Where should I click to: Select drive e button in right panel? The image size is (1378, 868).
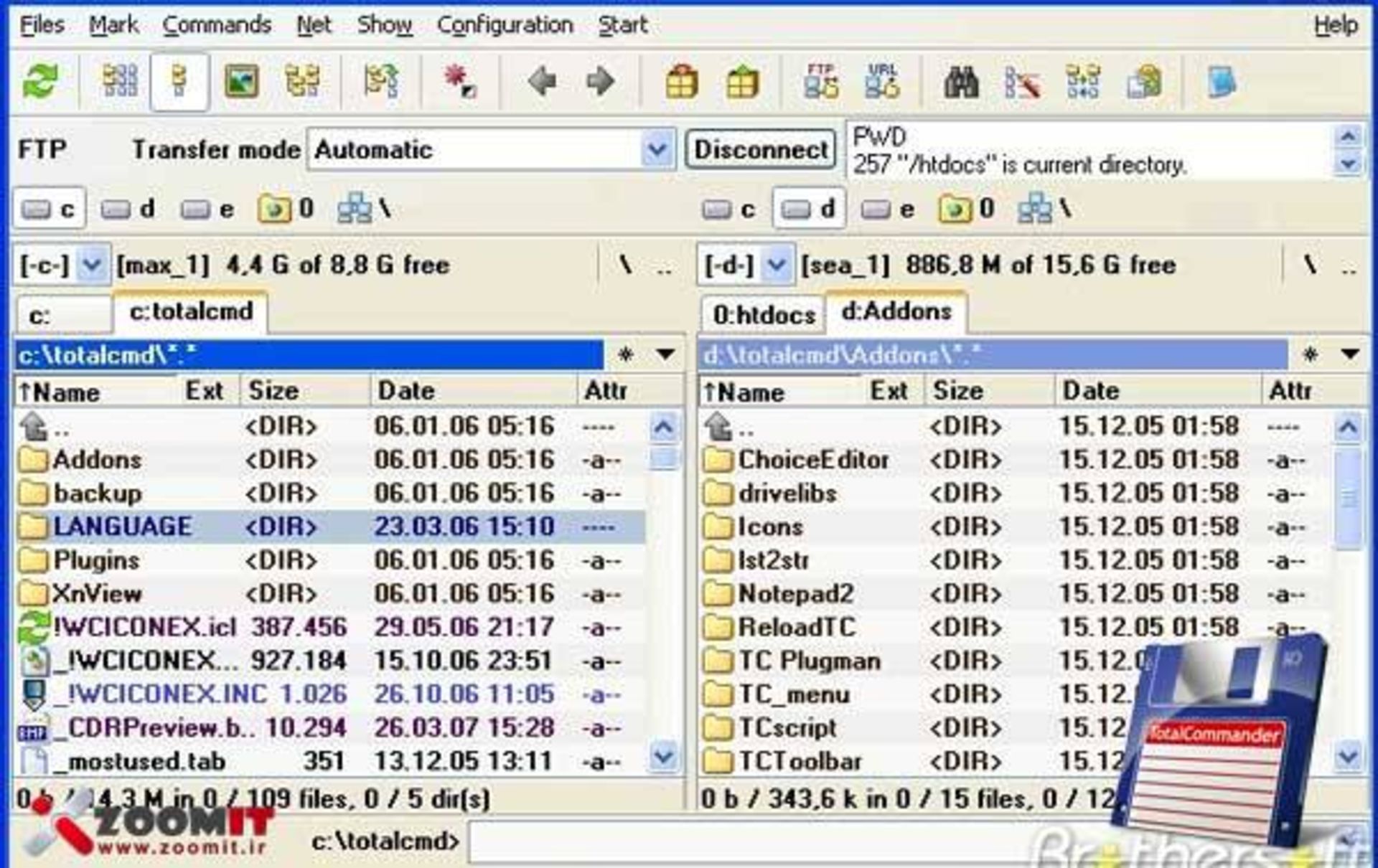889,209
